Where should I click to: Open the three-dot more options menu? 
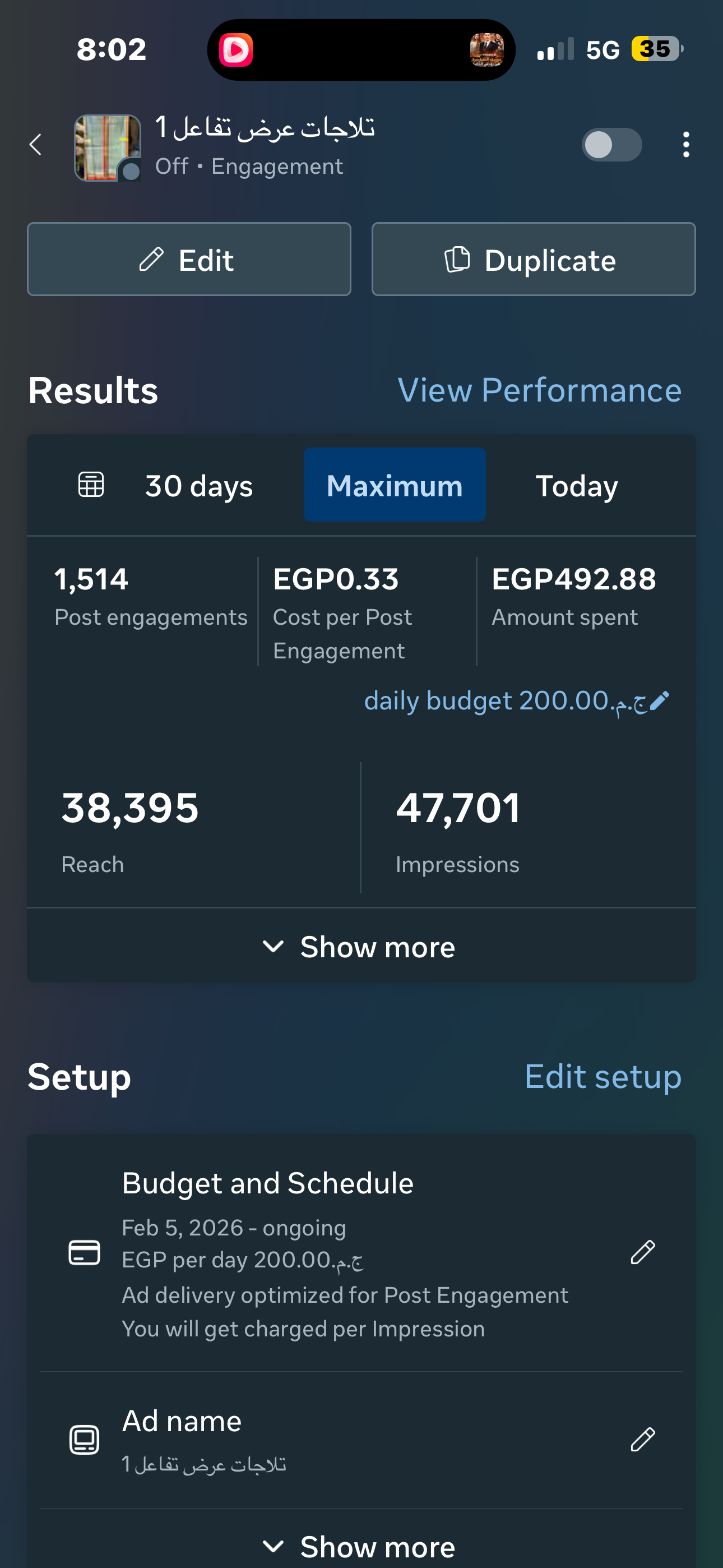coord(686,145)
